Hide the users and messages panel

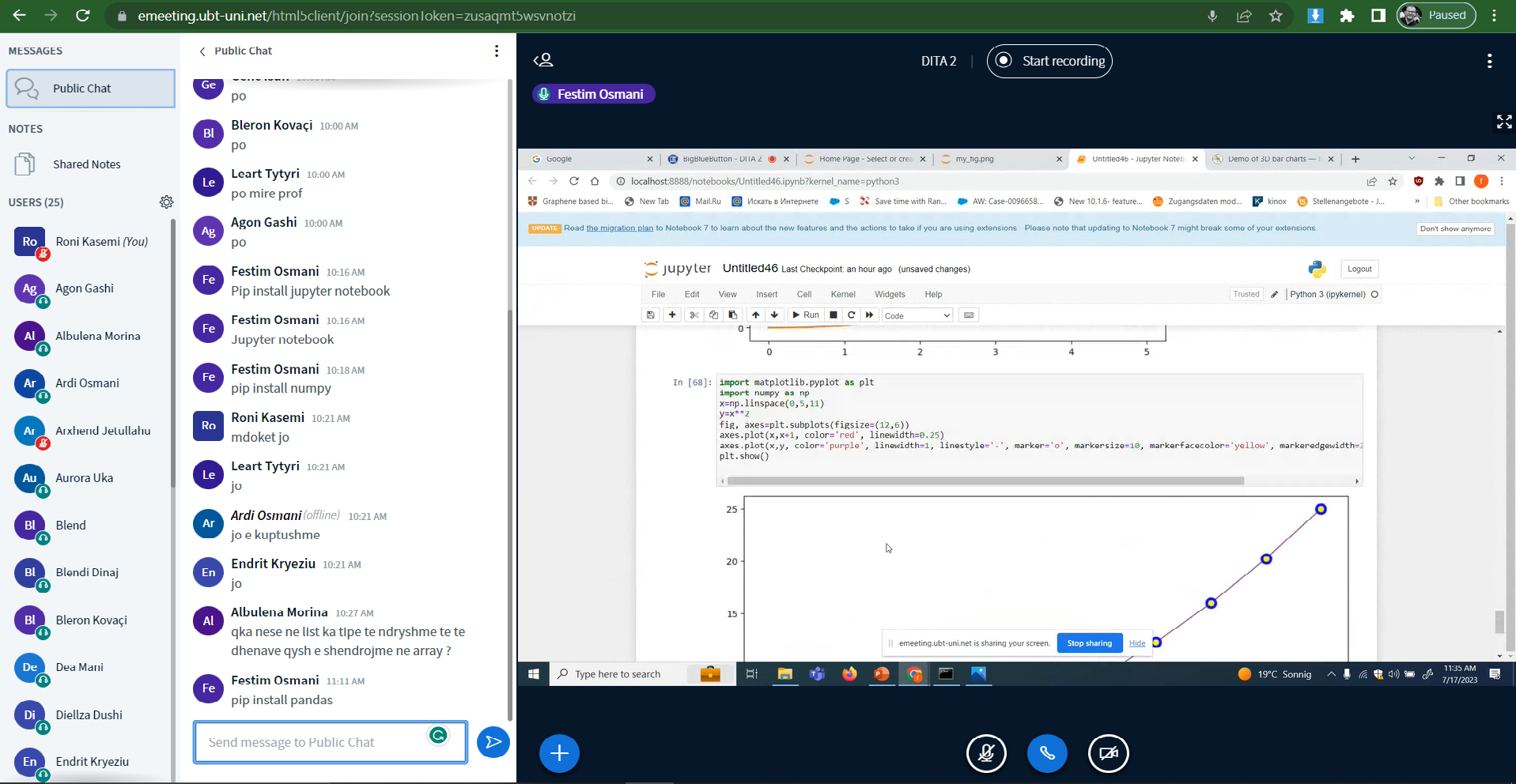[543, 61]
